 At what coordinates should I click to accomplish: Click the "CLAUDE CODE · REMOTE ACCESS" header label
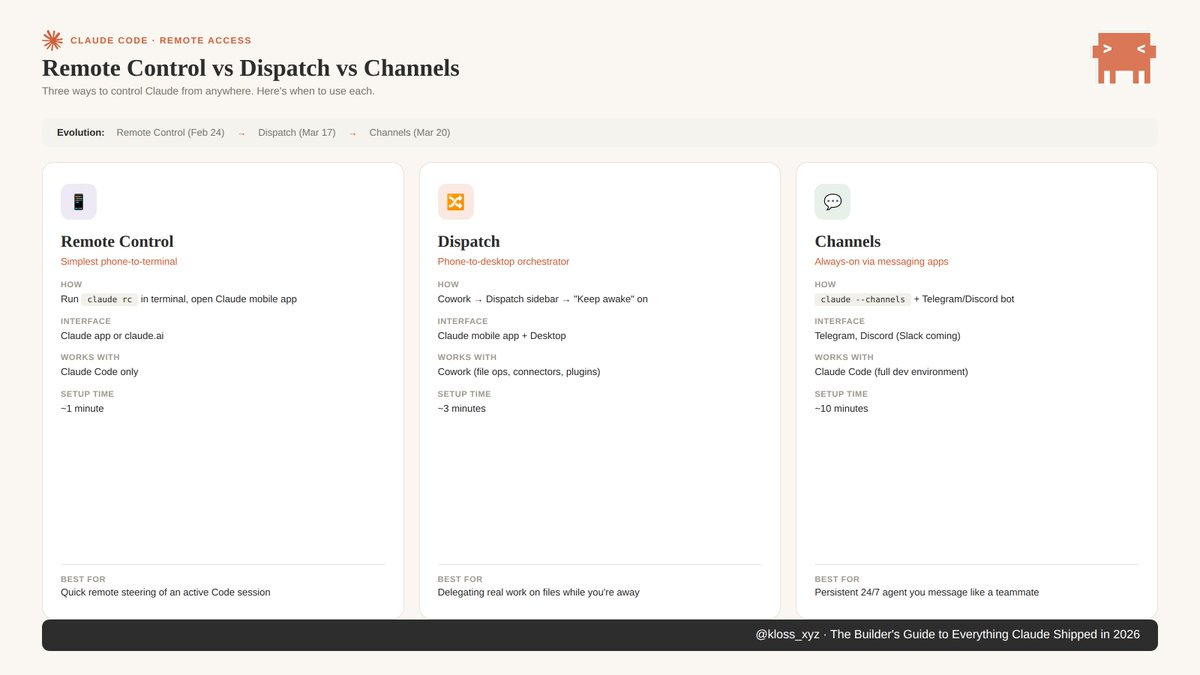tap(160, 41)
